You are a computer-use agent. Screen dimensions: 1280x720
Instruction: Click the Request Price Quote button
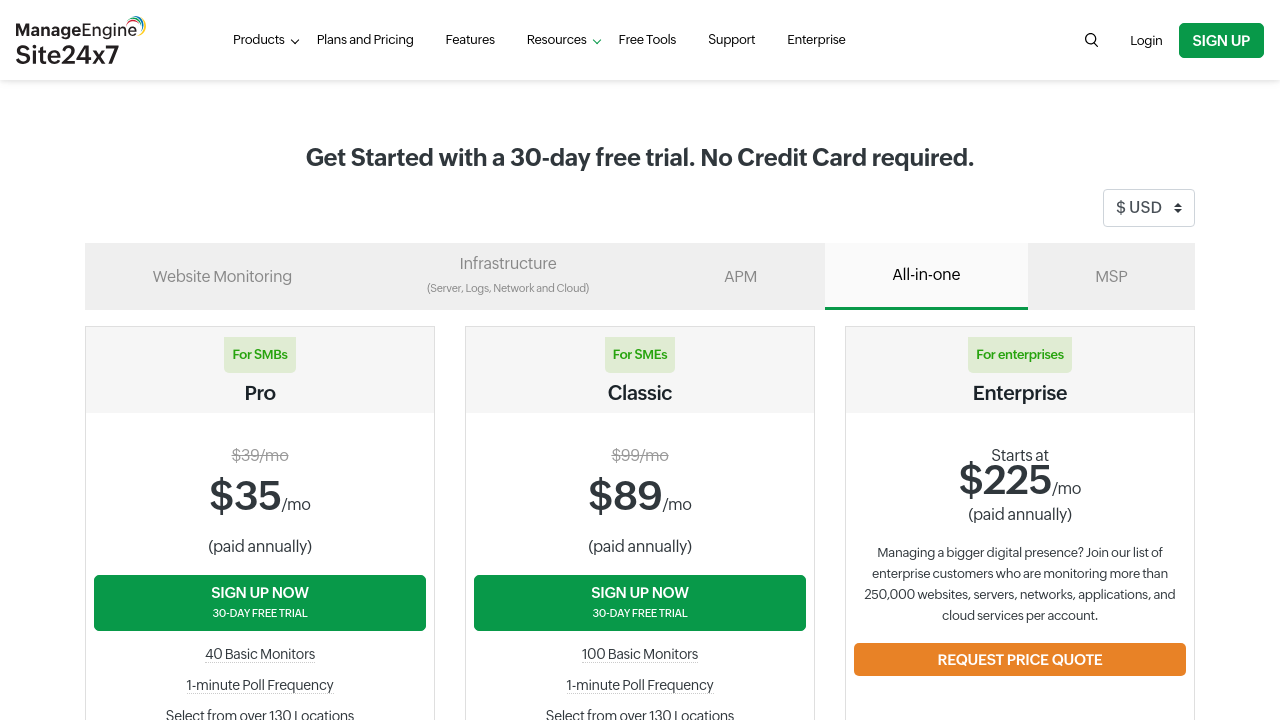1020,660
